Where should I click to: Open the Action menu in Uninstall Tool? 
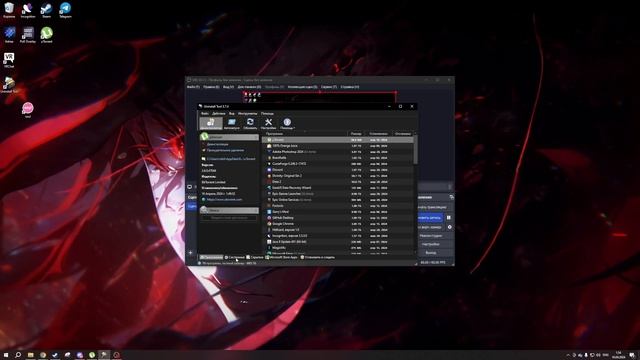coord(219,113)
